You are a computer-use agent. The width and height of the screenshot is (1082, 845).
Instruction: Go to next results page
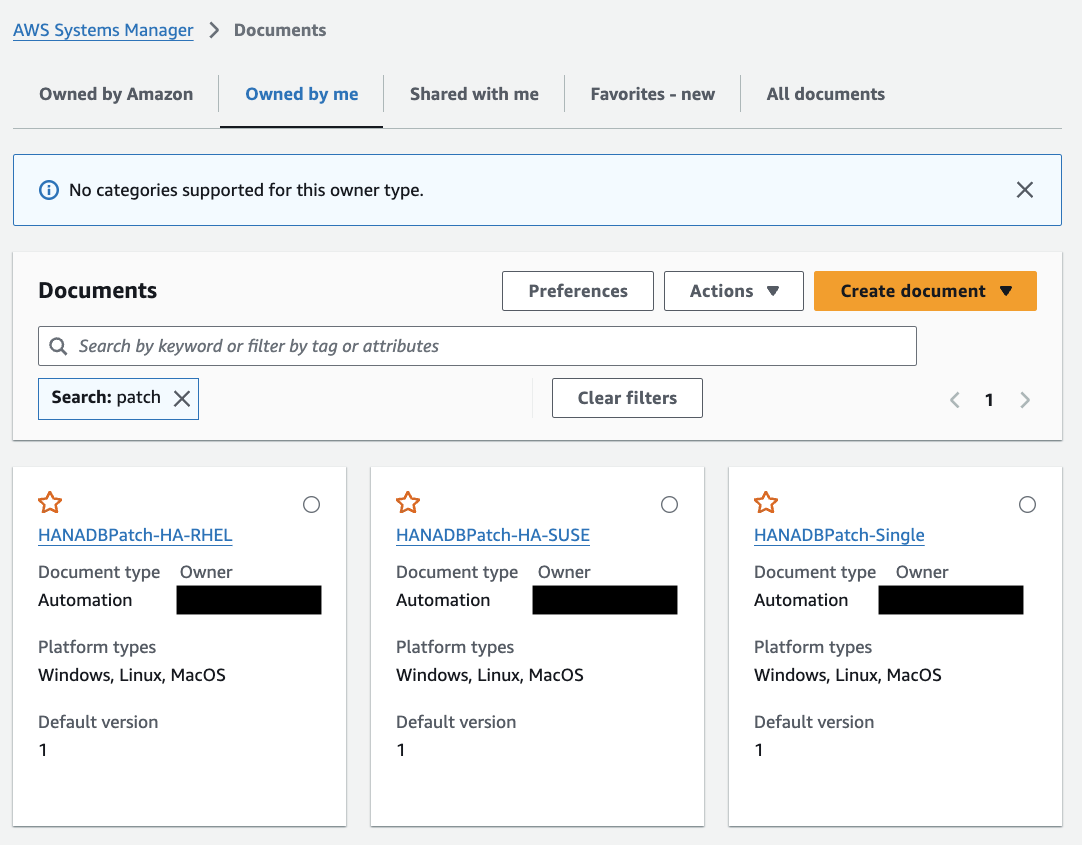point(1025,400)
